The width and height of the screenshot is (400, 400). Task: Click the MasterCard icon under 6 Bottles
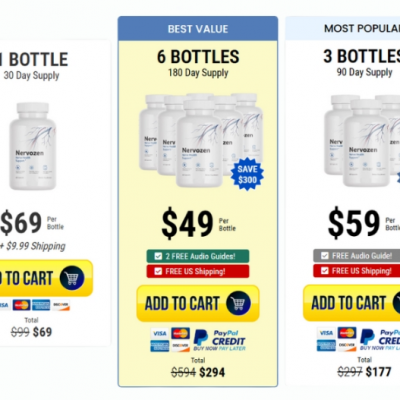(x=180, y=333)
